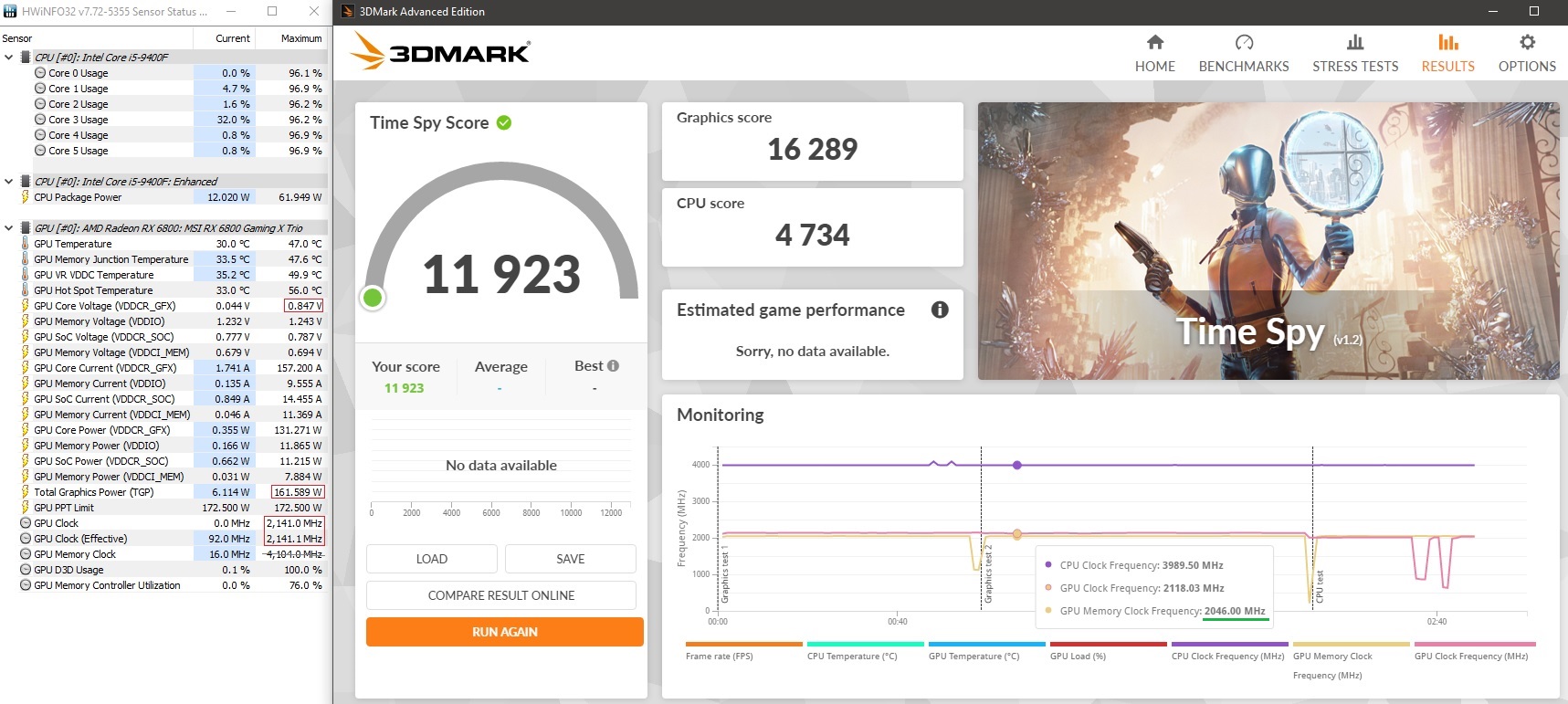Click the purple CPU clock data point on graph

coord(1017,465)
